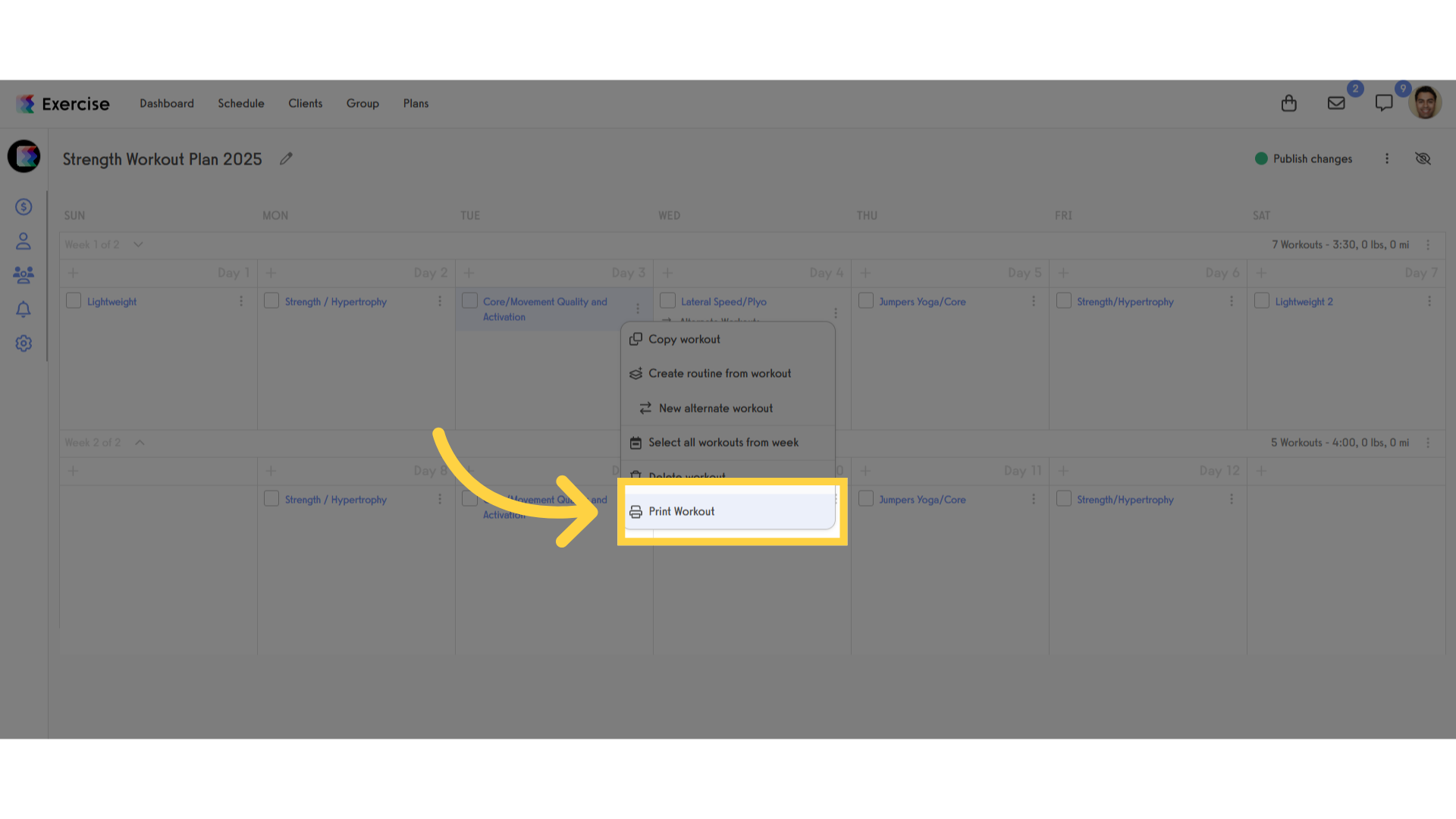Open Day 12 Strength/Hypertrophy link
This screenshot has height=819, width=1456.
click(1125, 500)
